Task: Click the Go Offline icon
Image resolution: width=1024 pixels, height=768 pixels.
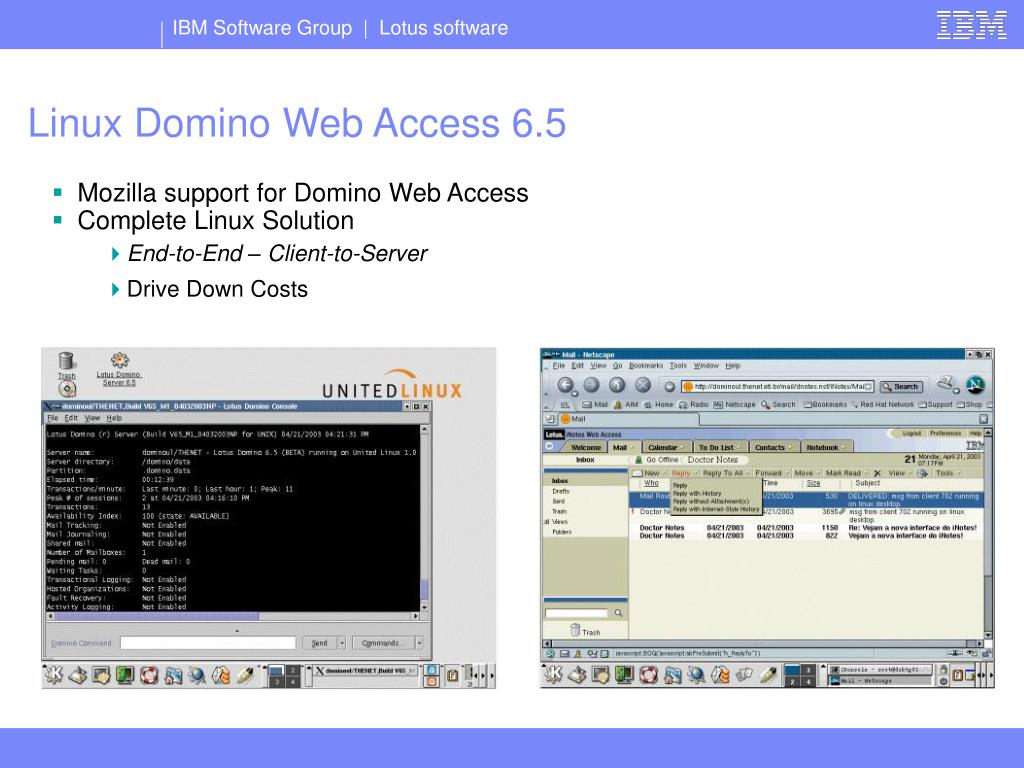Action: point(639,460)
